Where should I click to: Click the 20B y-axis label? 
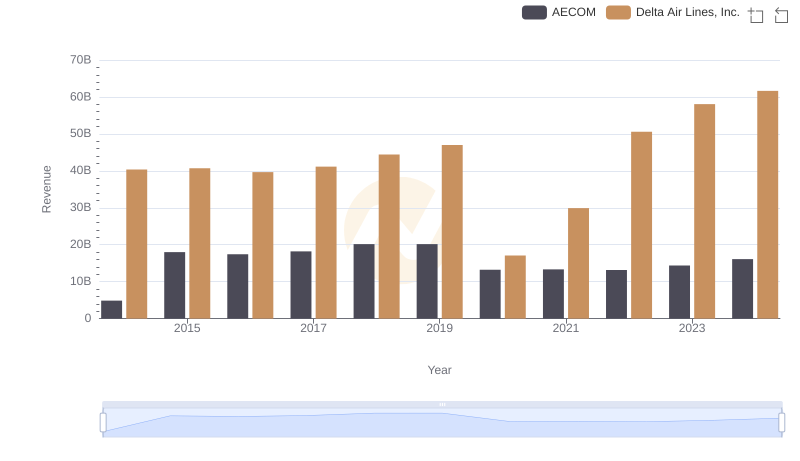pyautogui.click(x=81, y=244)
